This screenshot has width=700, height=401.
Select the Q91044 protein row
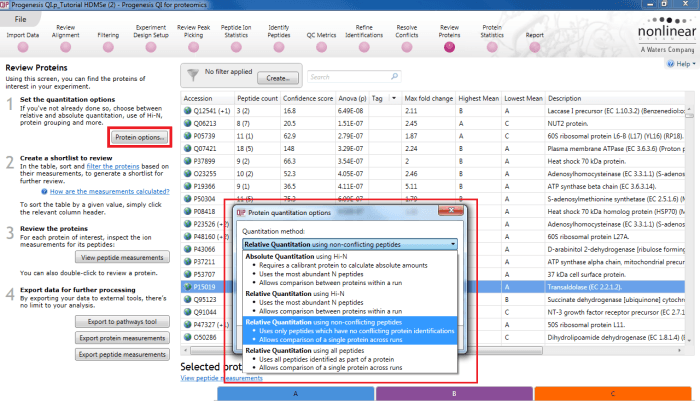[x=433, y=312]
